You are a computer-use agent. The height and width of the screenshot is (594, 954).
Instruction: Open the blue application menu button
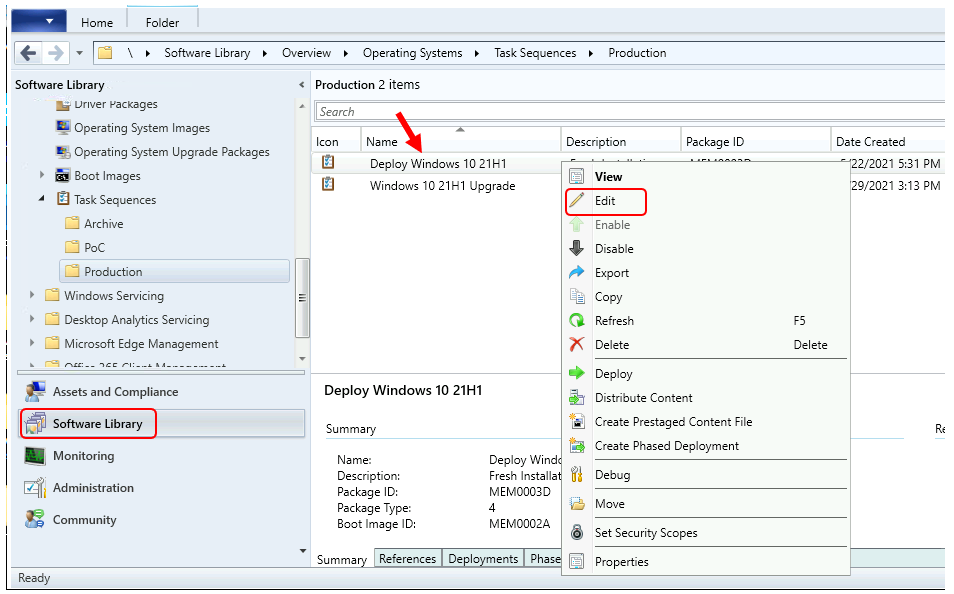coord(39,21)
